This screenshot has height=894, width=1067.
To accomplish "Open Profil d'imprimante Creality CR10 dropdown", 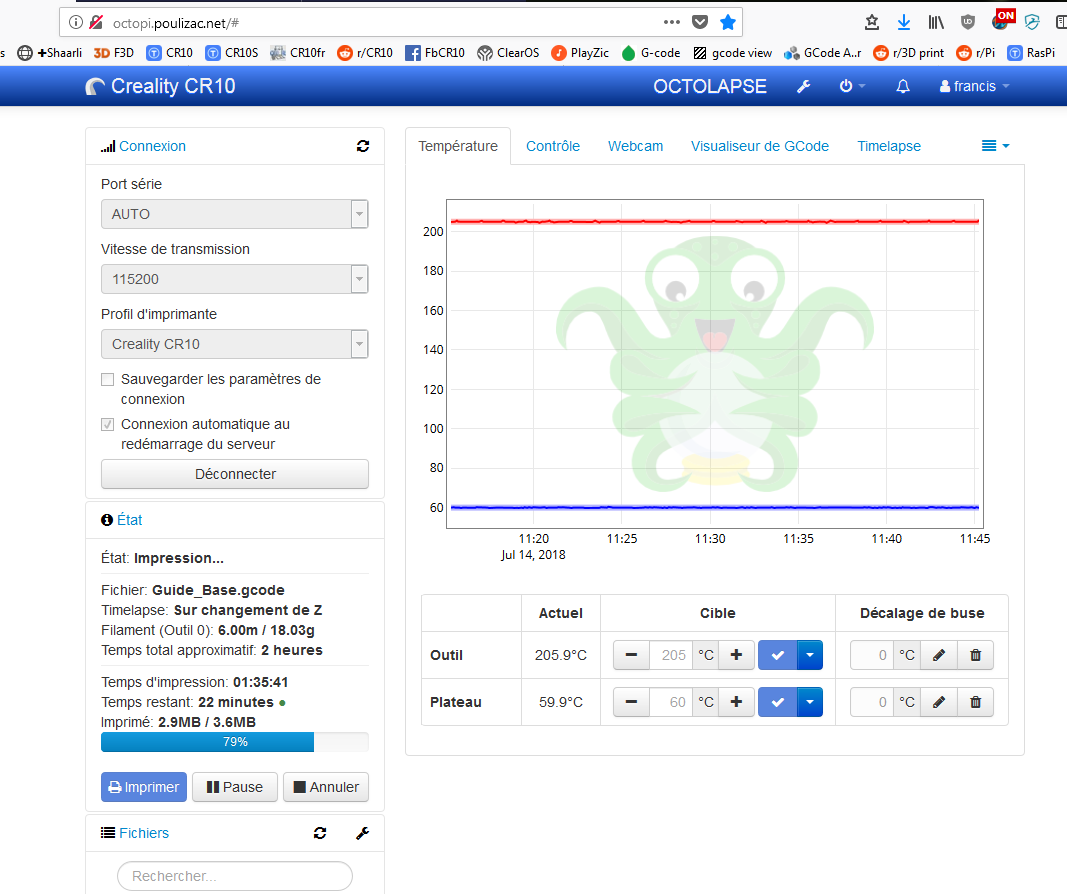I will pyautogui.click(x=235, y=344).
